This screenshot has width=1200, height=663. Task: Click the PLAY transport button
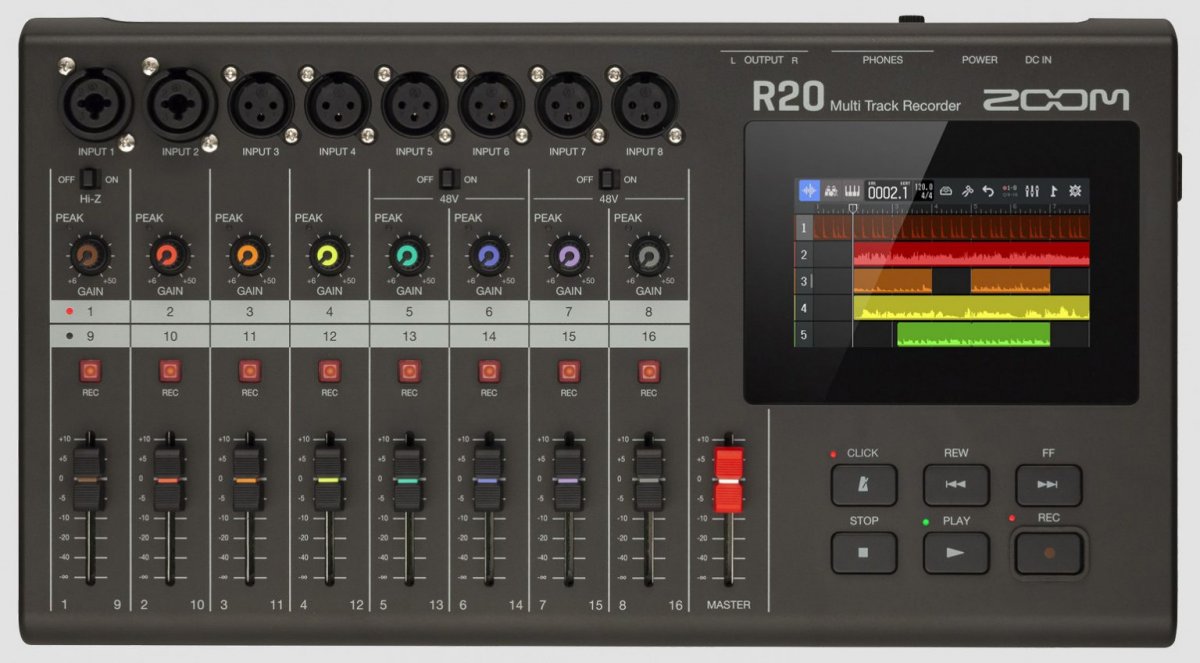tap(956, 552)
